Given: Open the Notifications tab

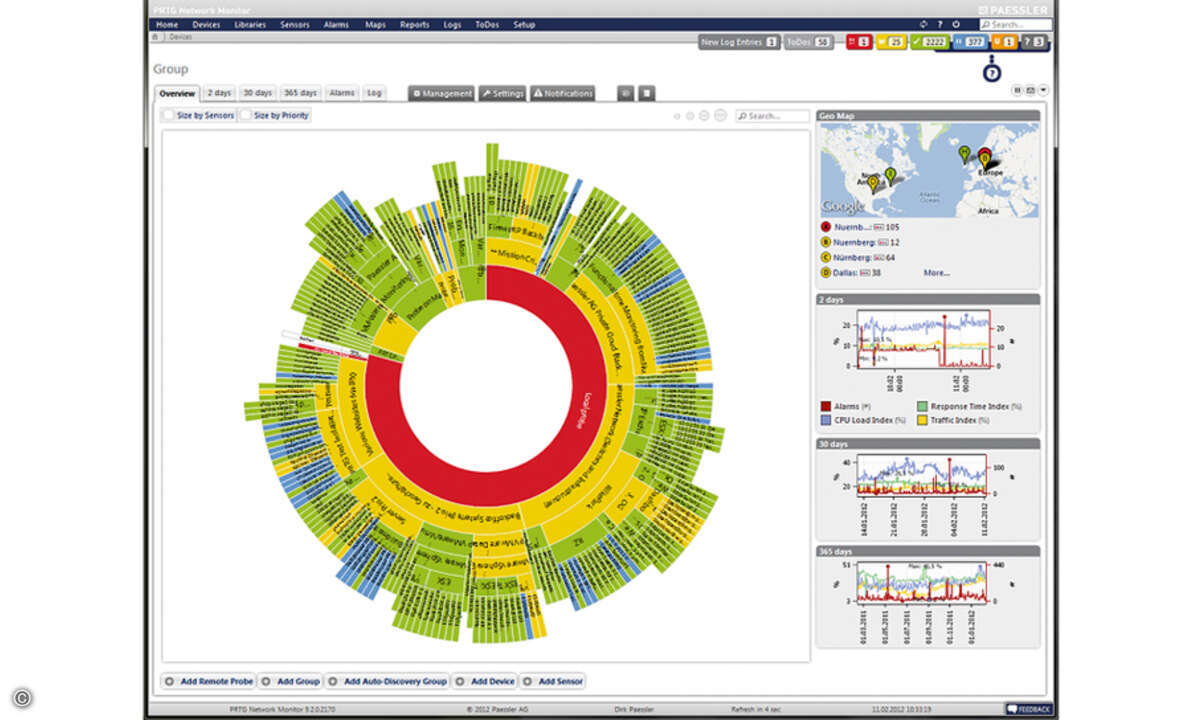Looking at the screenshot, I should pyautogui.click(x=563, y=93).
